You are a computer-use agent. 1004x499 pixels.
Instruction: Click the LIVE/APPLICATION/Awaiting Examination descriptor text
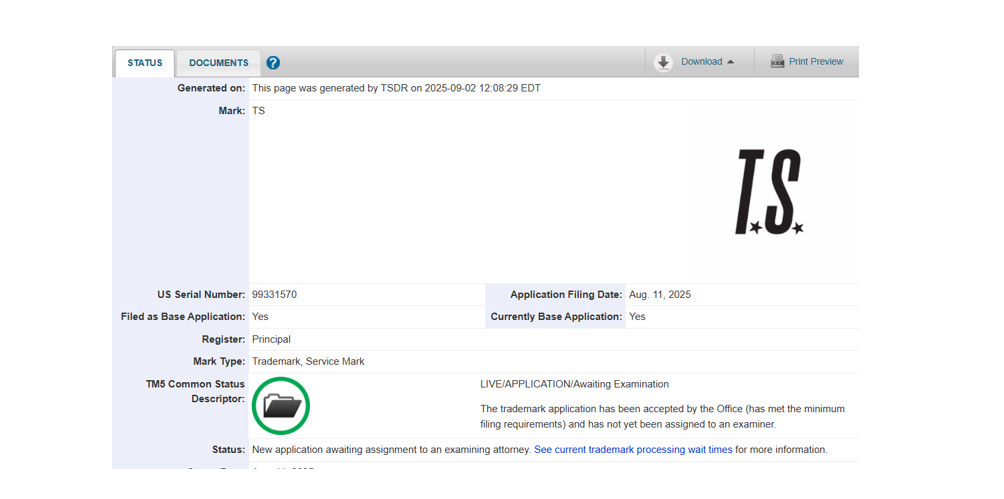574,384
